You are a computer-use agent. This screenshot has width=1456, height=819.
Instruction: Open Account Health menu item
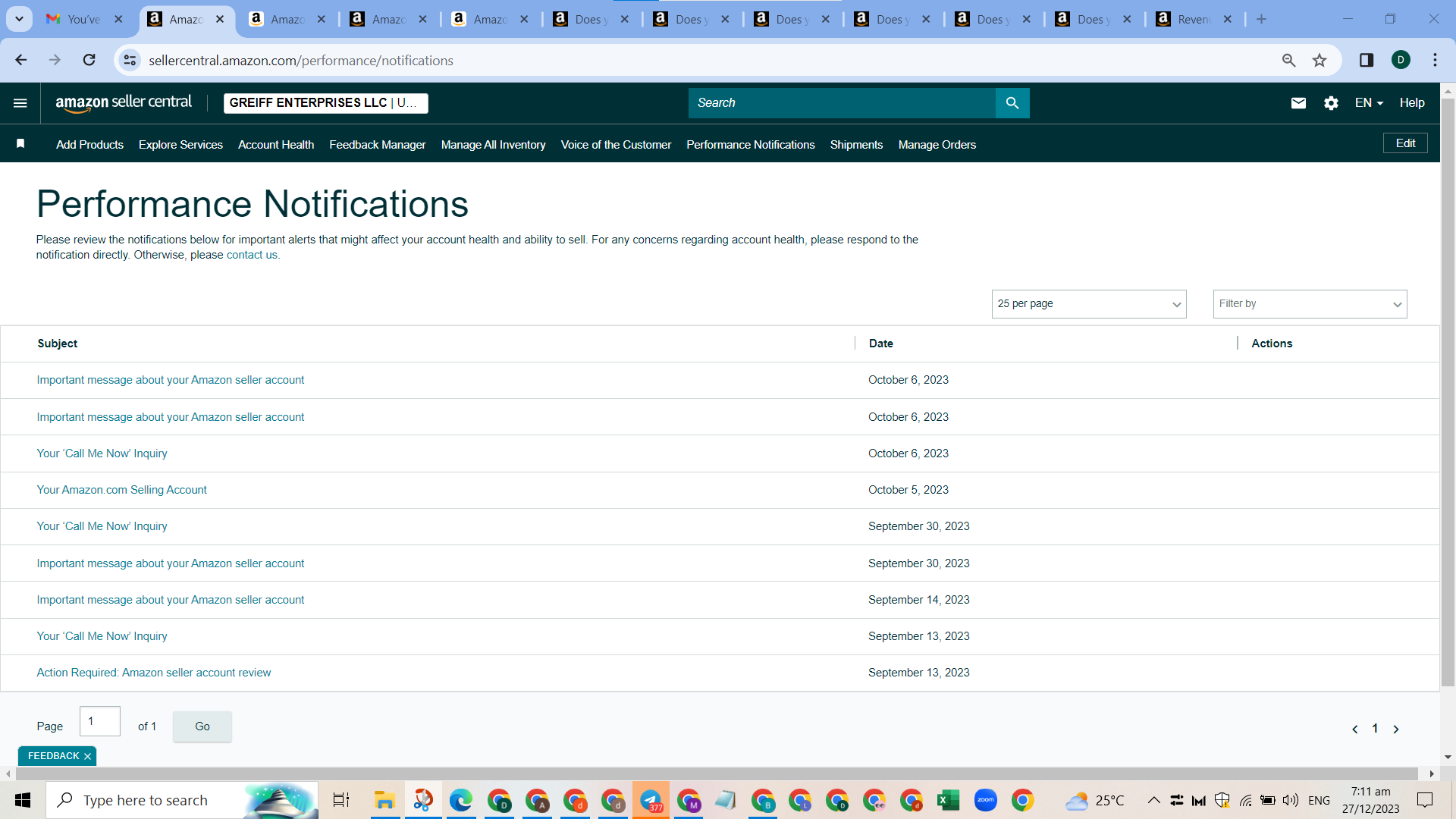(x=276, y=145)
